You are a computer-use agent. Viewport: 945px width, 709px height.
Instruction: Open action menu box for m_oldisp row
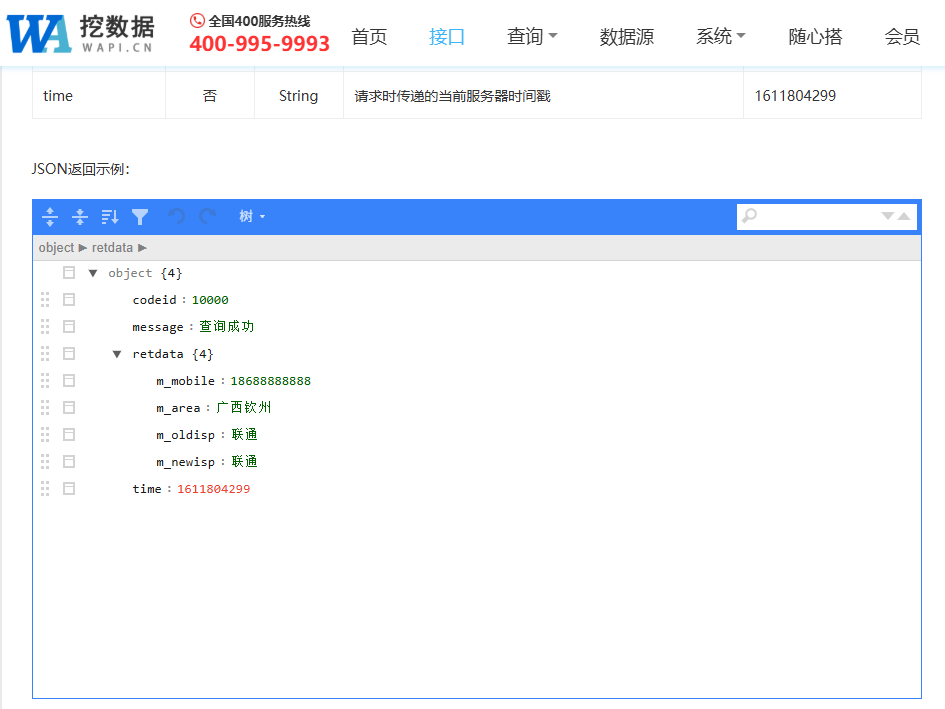[69, 435]
